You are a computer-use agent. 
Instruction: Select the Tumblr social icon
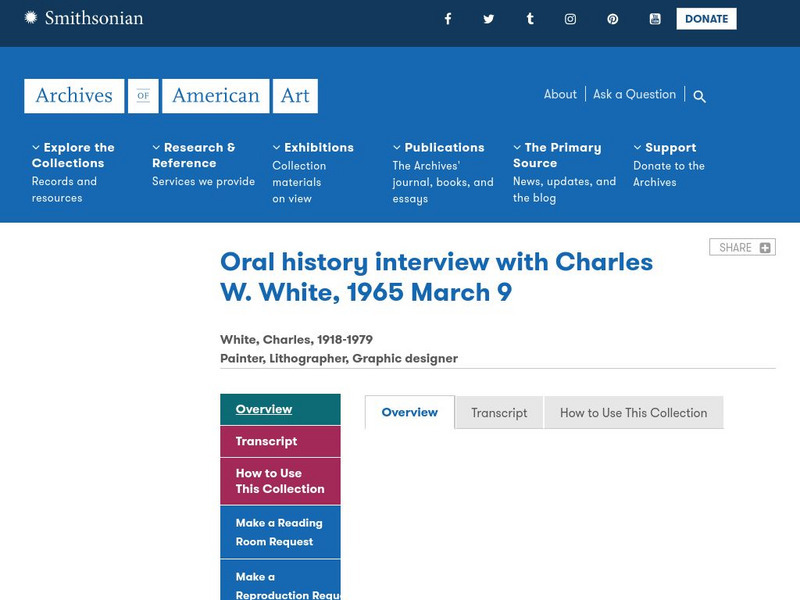point(529,18)
